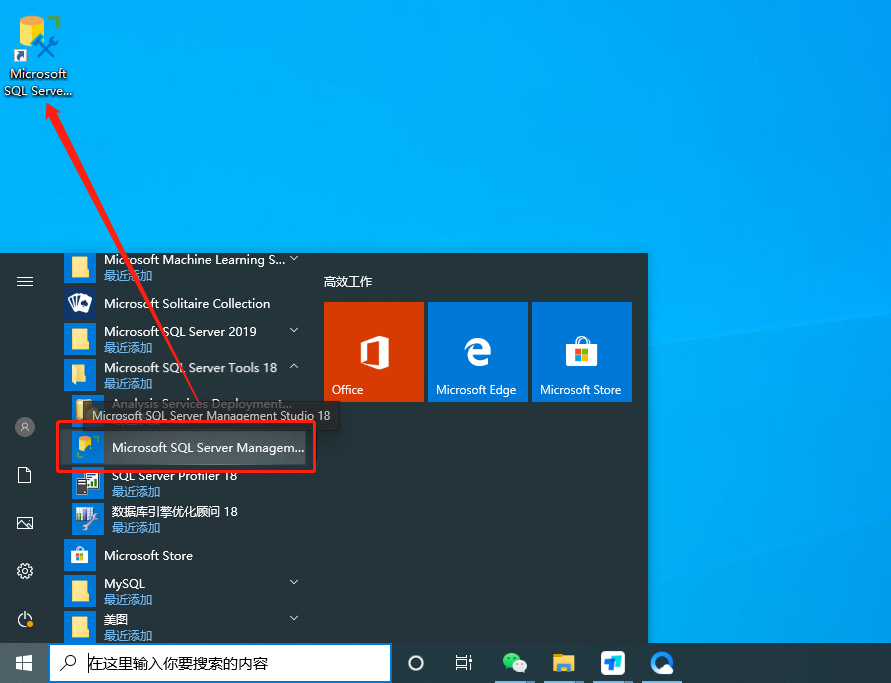The width and height of the screenshot is (891, 683).
Task: Open the blue-white T app on taskbar
Action: click(613, 663)
